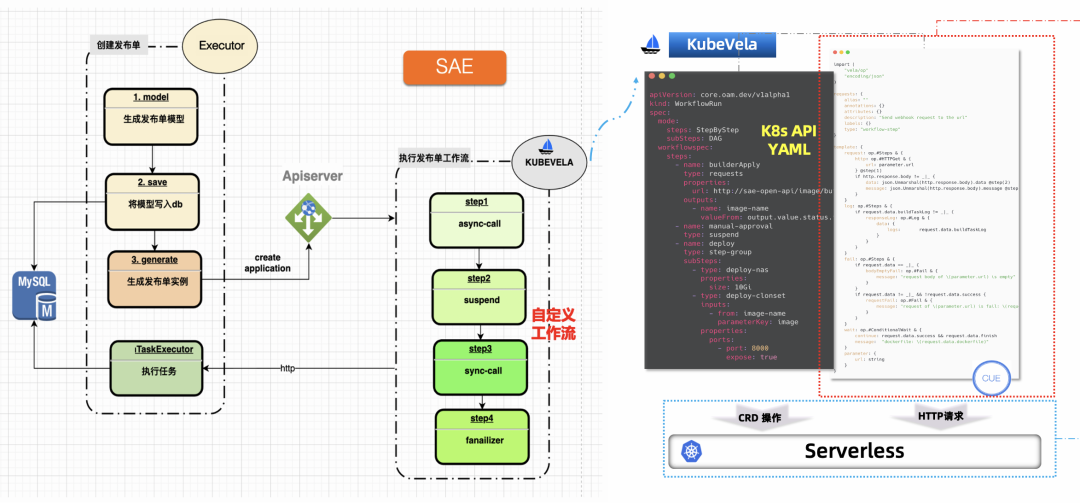Click the 2. save step box

click(152, 201)
